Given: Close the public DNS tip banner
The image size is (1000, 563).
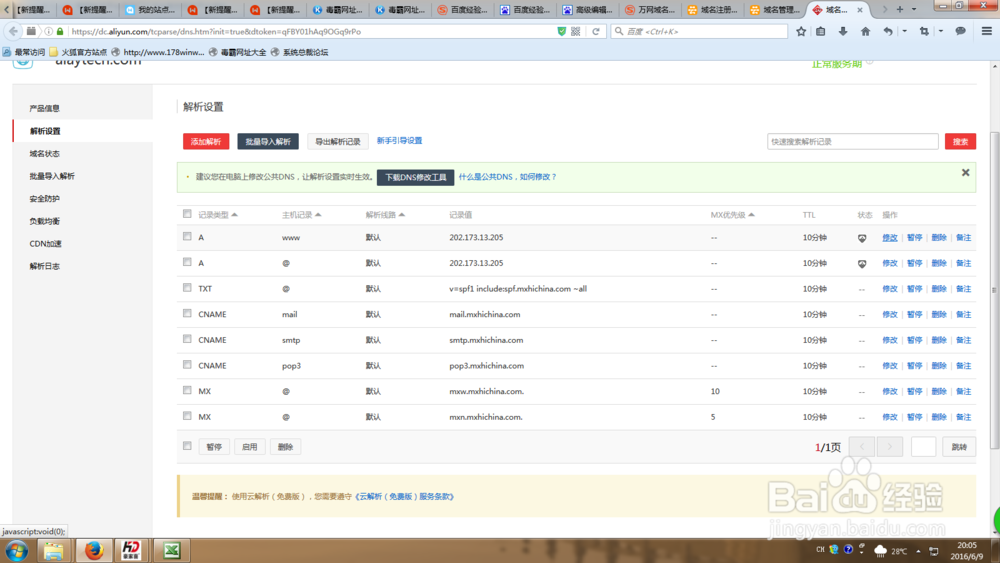Looking at the screenshot, I should click(966, 173).
